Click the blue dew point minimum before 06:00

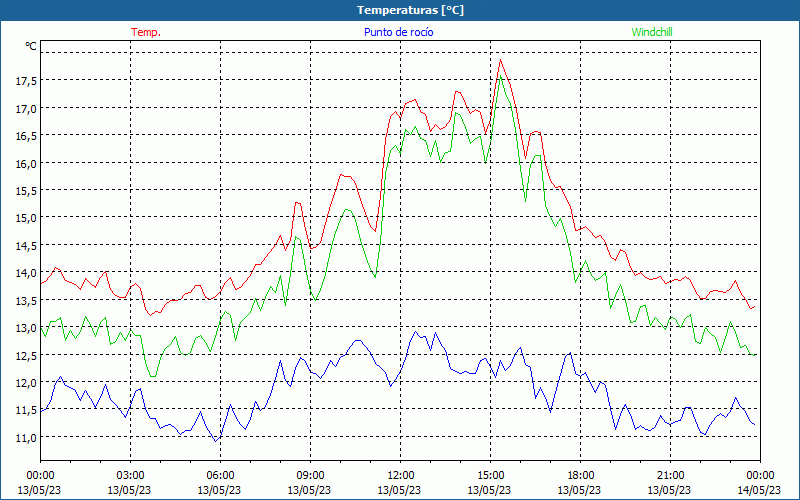point(216,441)
